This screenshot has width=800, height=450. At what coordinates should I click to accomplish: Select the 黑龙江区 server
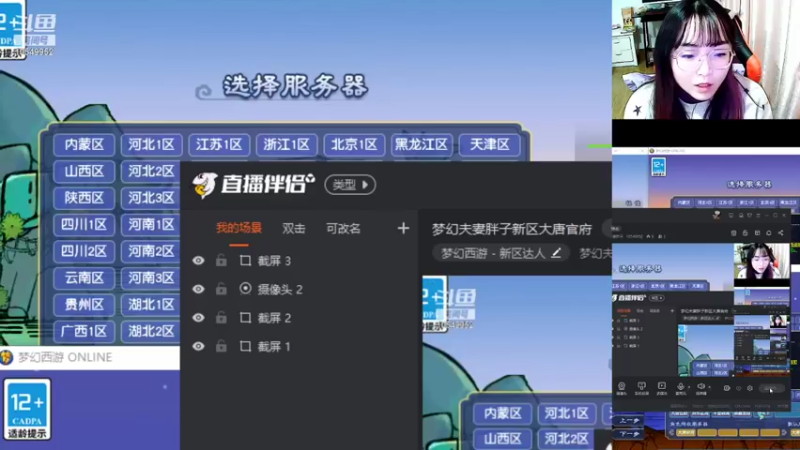421,144
